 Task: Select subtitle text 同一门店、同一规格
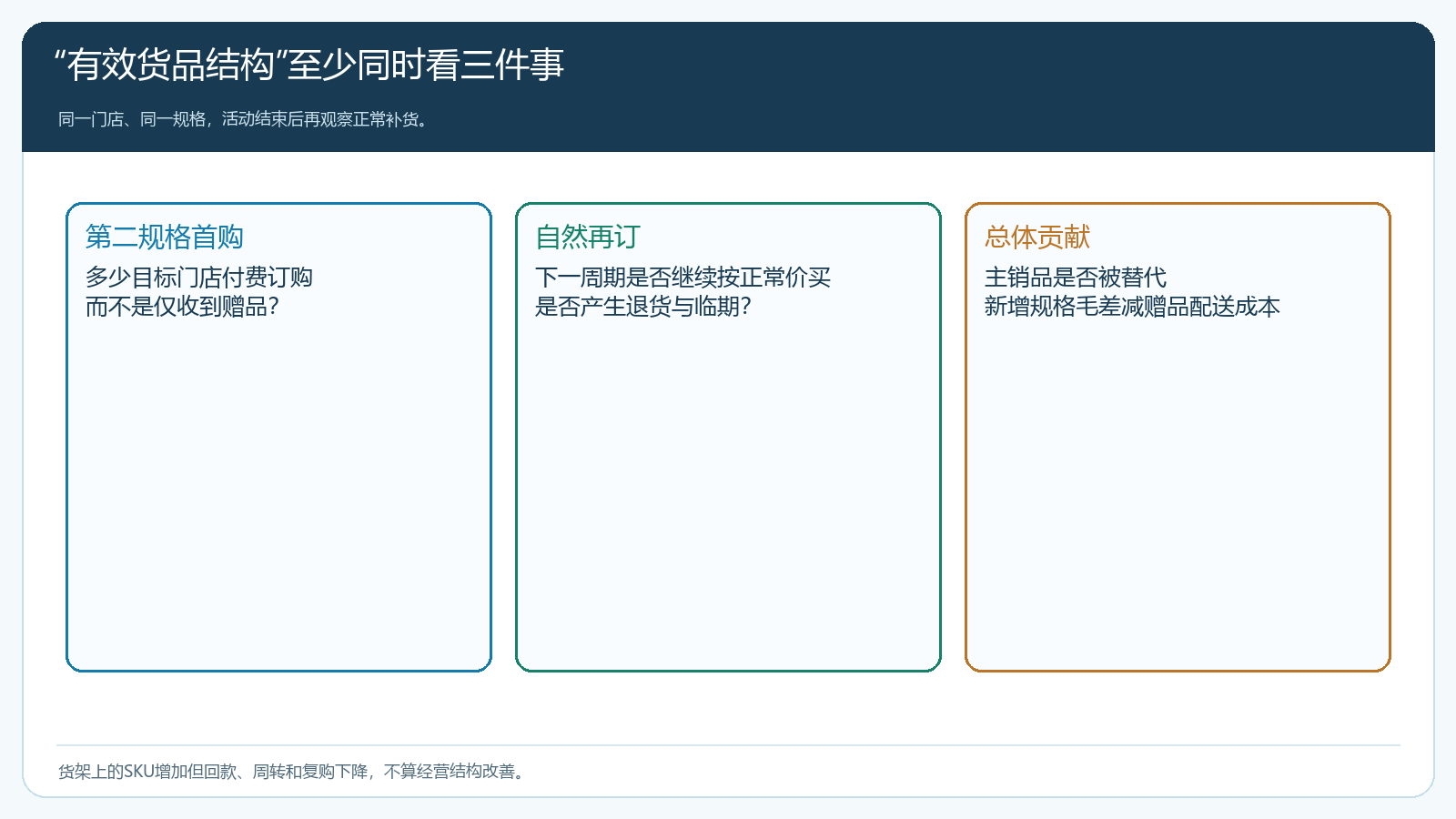tap(132, 119)
